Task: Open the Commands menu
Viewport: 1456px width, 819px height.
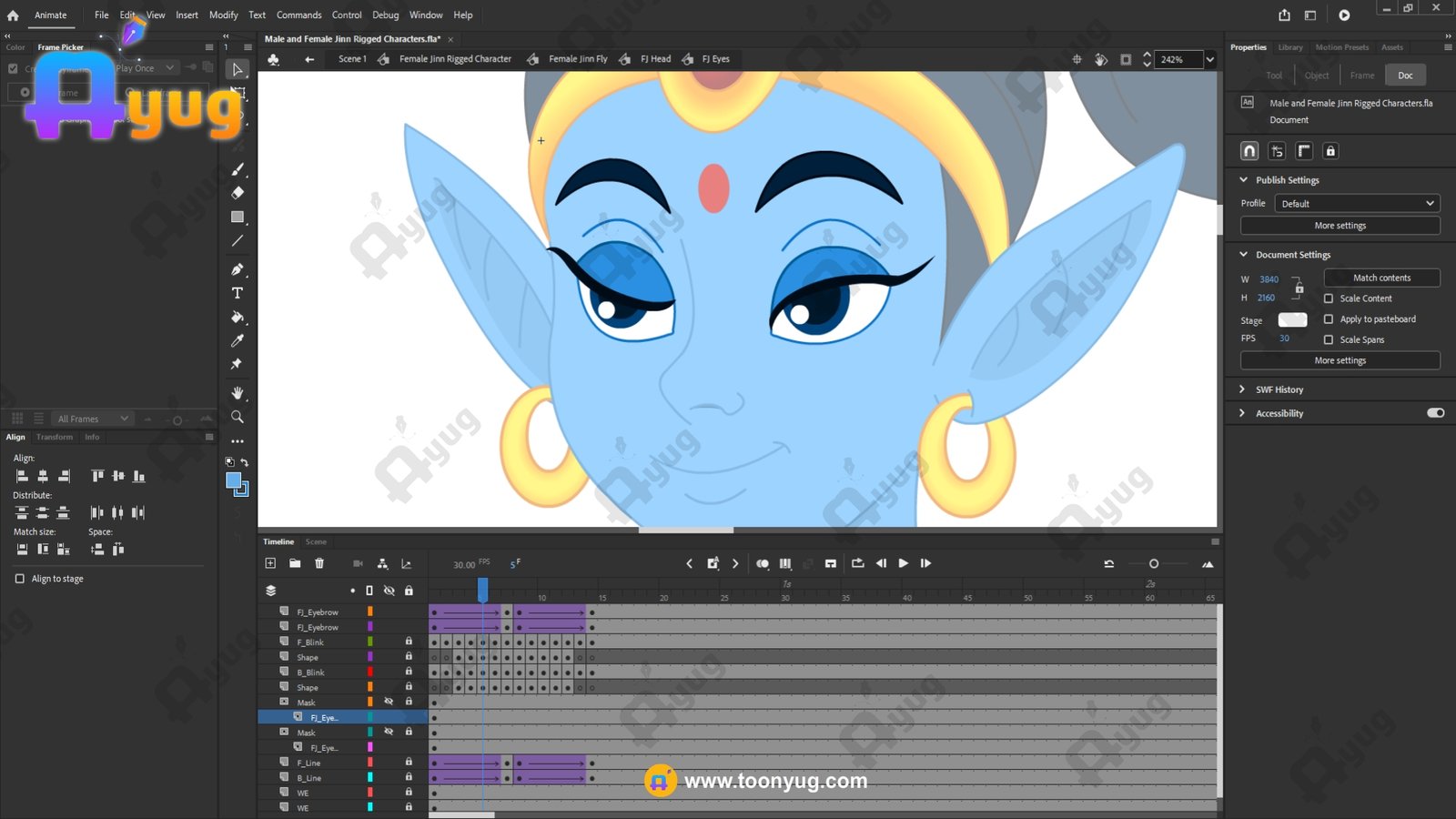Action: pos(299,15)
